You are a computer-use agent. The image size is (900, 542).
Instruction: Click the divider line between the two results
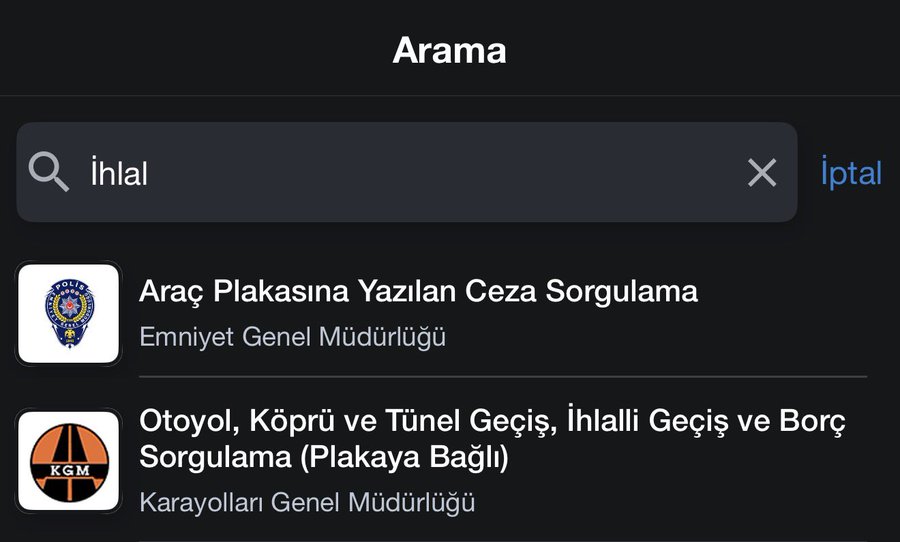[502, 377]
